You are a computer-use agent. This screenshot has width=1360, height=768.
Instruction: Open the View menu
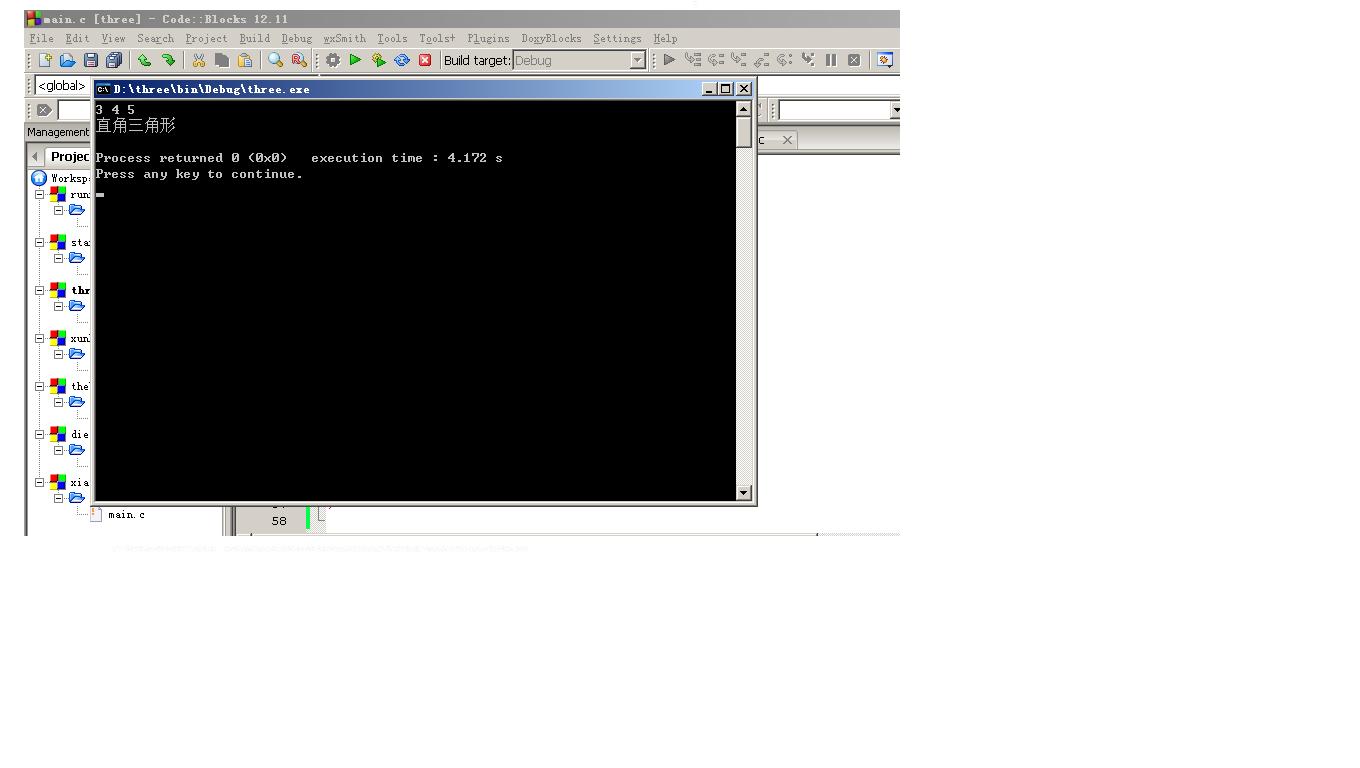(x=113, y=39)
